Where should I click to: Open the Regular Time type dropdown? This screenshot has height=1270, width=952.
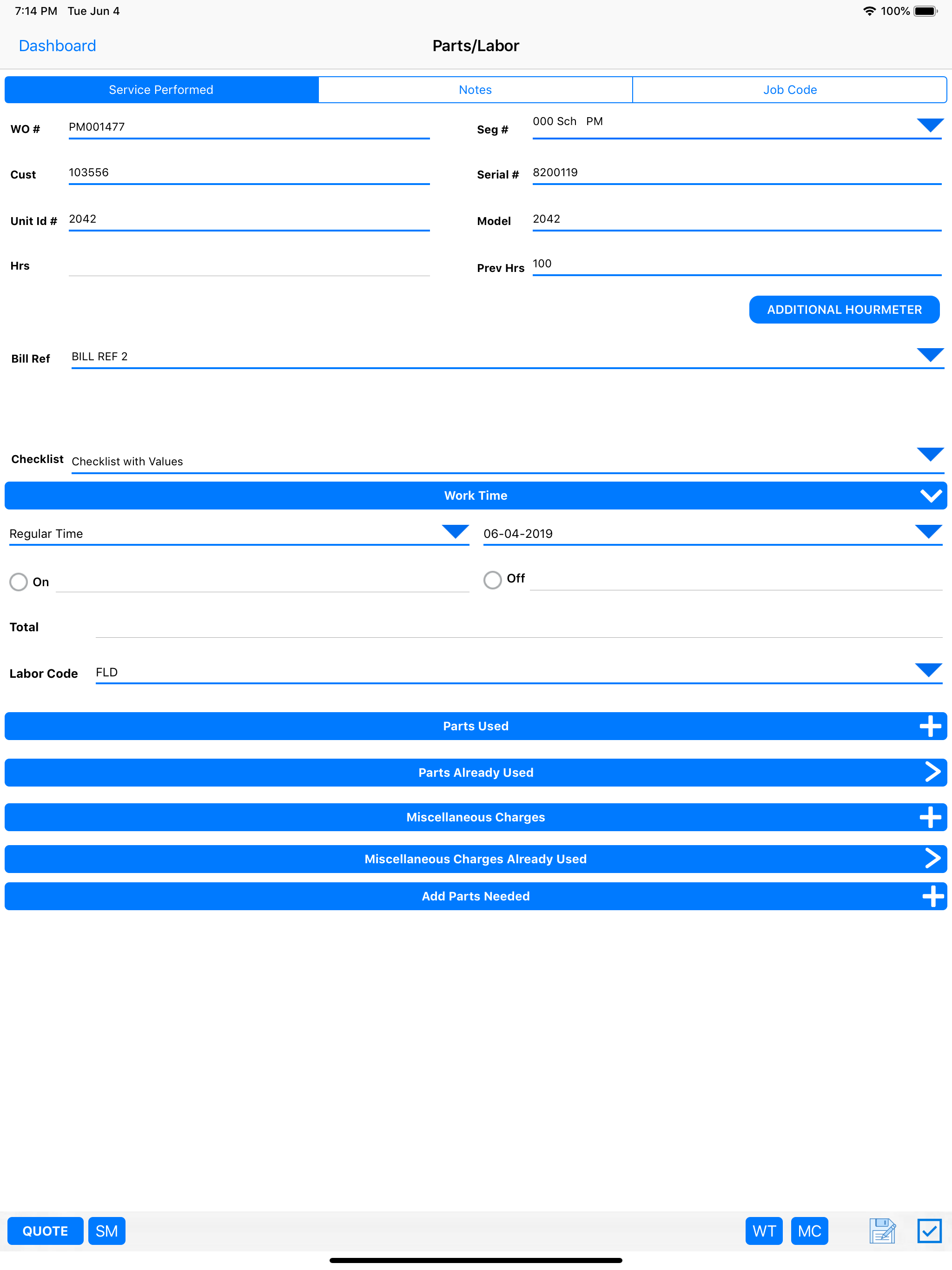tap(456, 532)
